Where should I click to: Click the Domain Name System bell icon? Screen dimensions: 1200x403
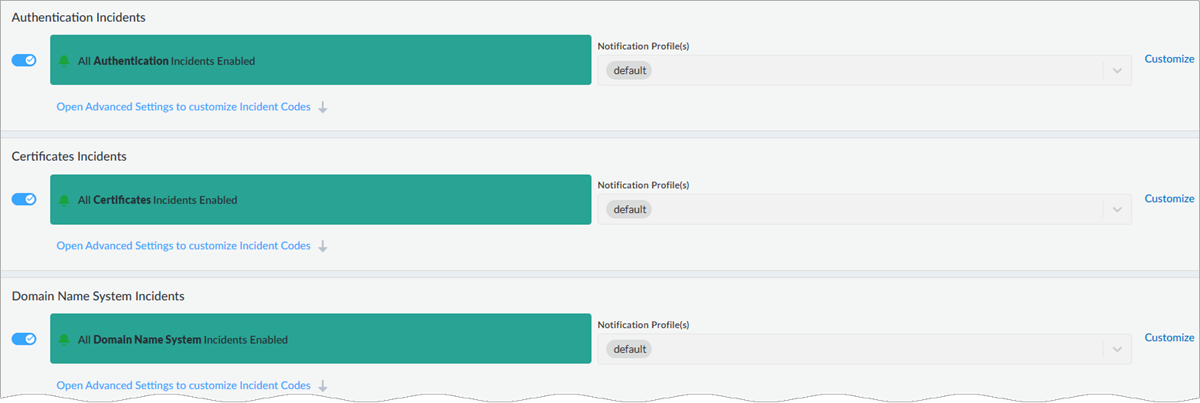[x=65, y=340]
